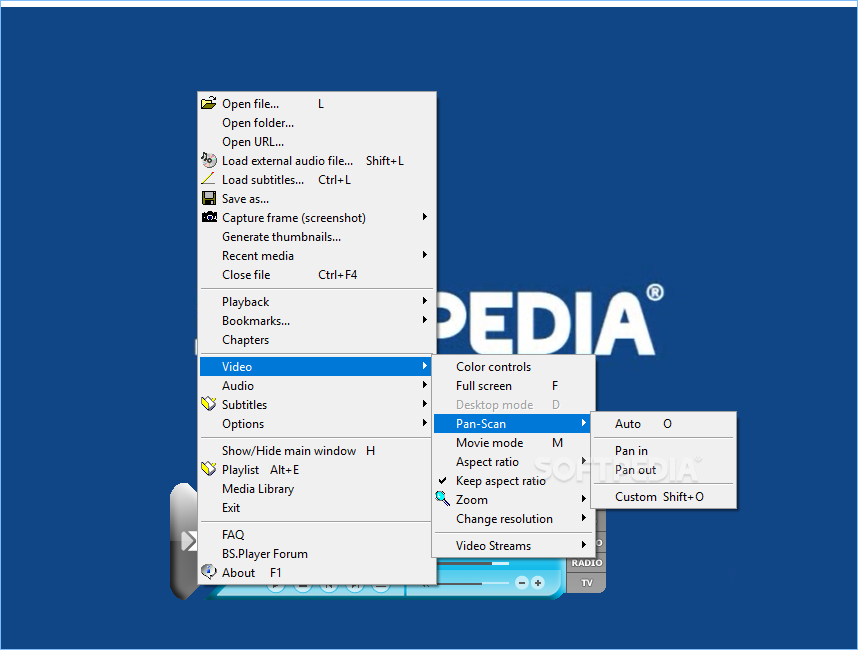Select Auto pan-scan option
The image size is (858, 650).
coord(663,423)
